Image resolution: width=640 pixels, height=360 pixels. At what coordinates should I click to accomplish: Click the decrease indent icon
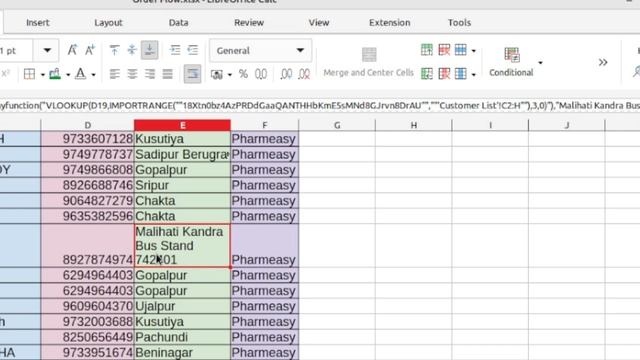[x=193, y=50]
